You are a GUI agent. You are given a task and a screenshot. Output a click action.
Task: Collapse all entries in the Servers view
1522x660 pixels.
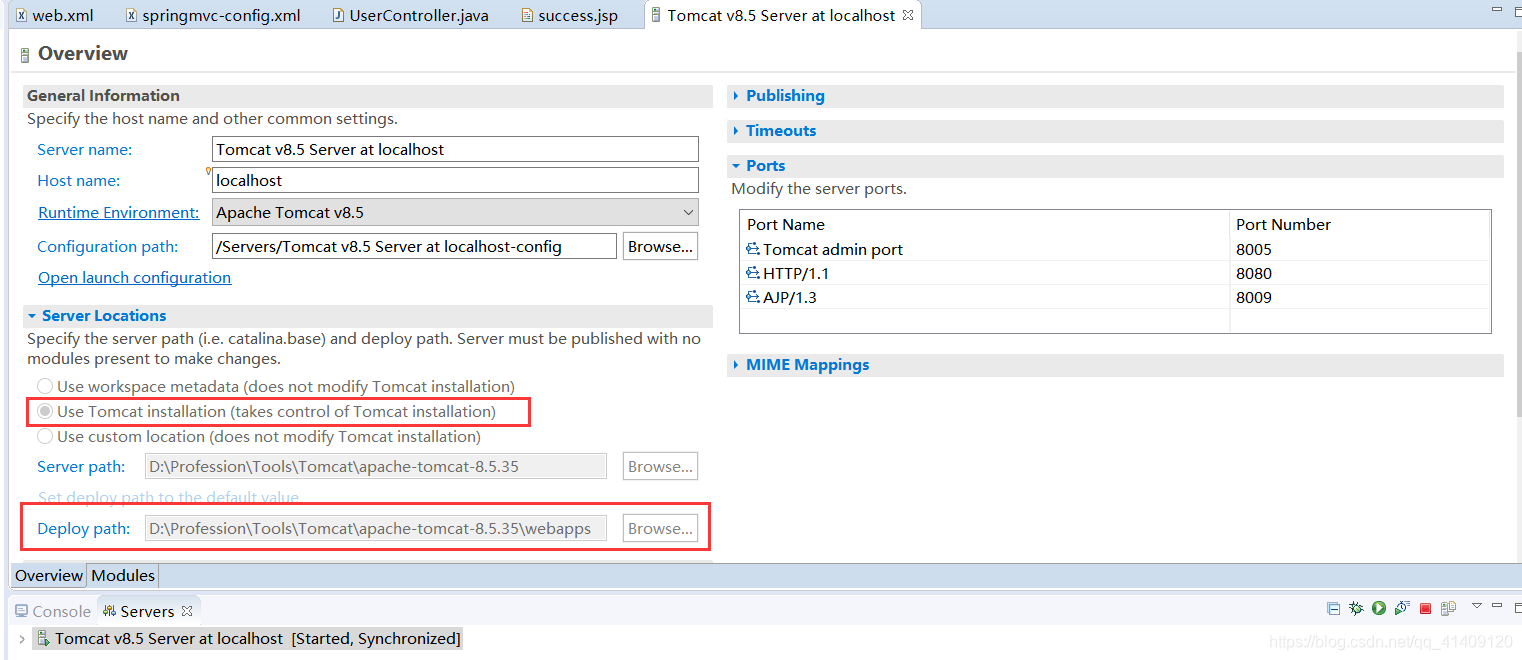click(x=1333, y=607)
